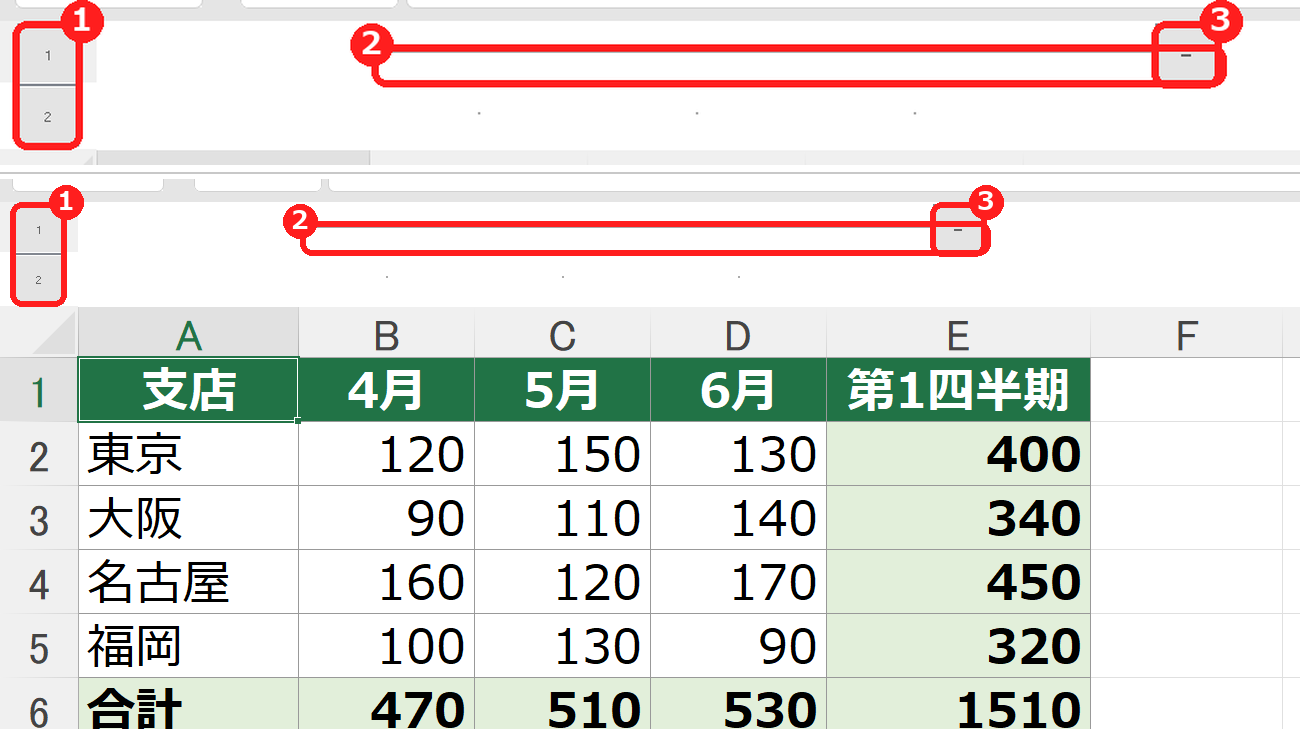Click the quarterly total 450 cell

pyautogui.click(x=959, y=582)
